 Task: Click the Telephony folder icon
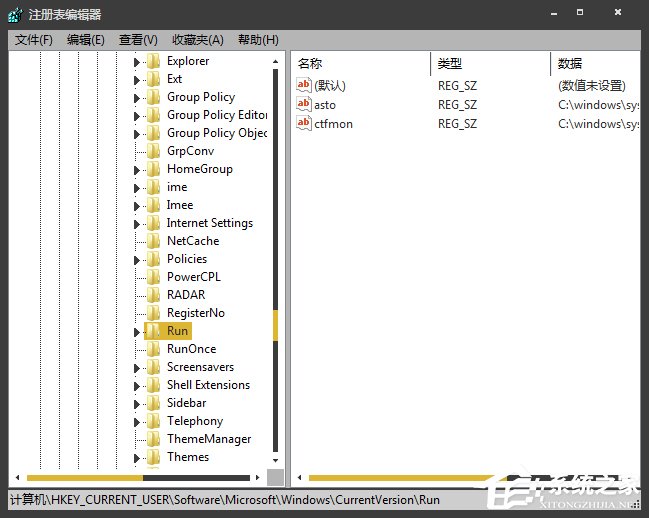tap(154, 421)
